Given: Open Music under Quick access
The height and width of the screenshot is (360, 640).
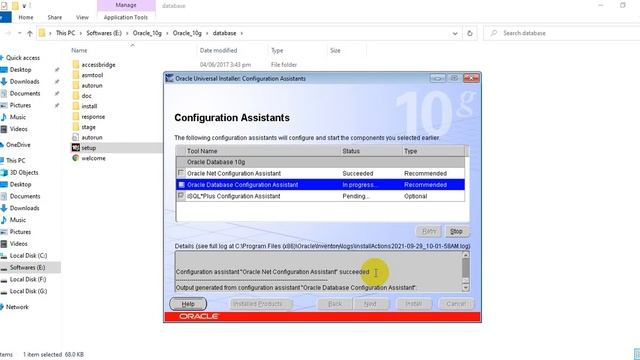Looking at the screenshot, I should point(18,117).
